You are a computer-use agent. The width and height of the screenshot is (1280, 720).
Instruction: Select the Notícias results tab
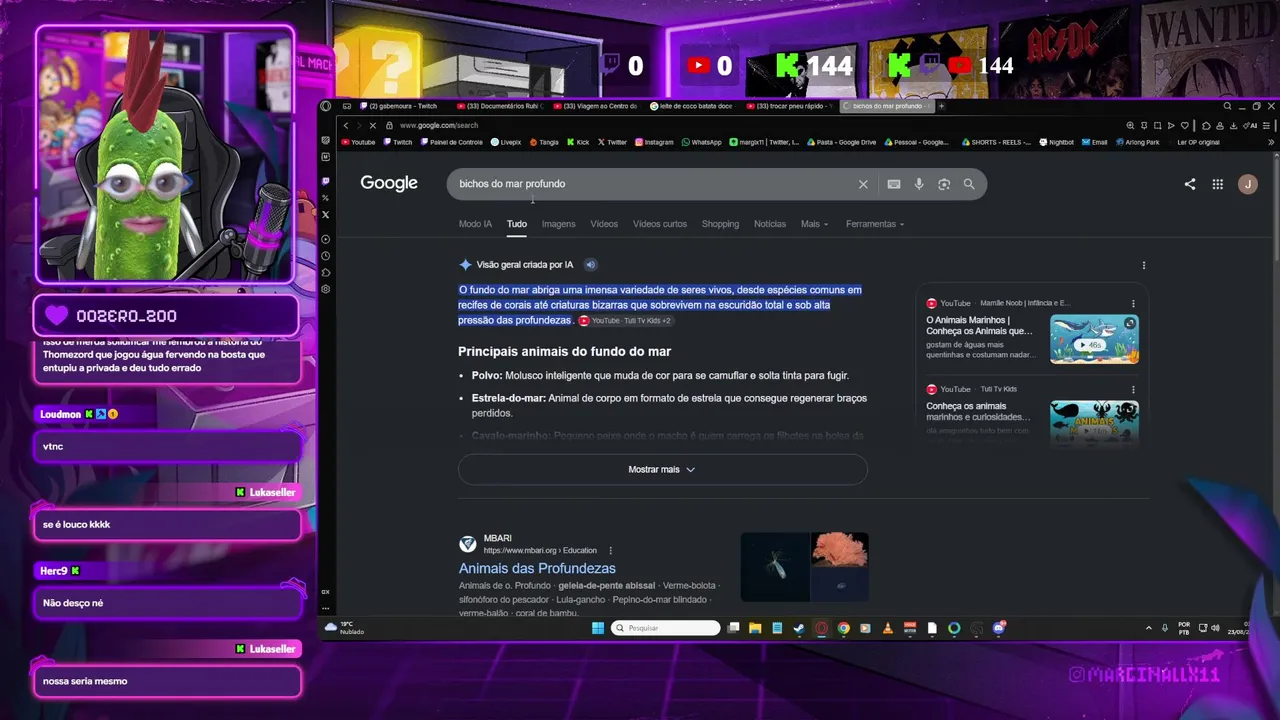(x=770, y=224)
